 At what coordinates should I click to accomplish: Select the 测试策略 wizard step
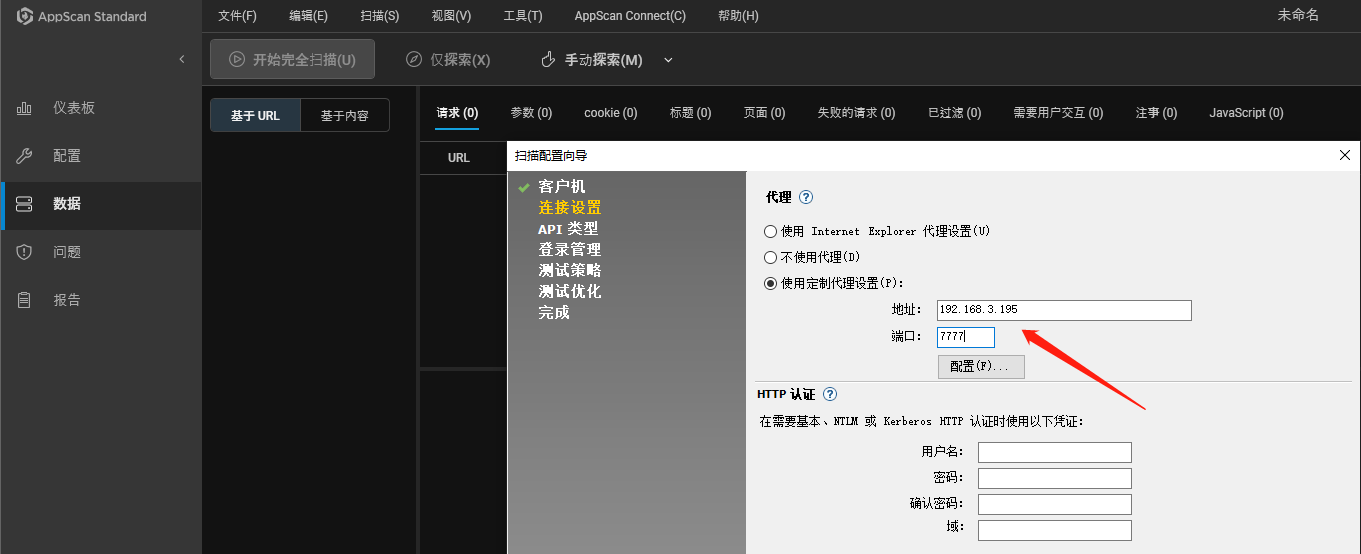pos(570,271)
